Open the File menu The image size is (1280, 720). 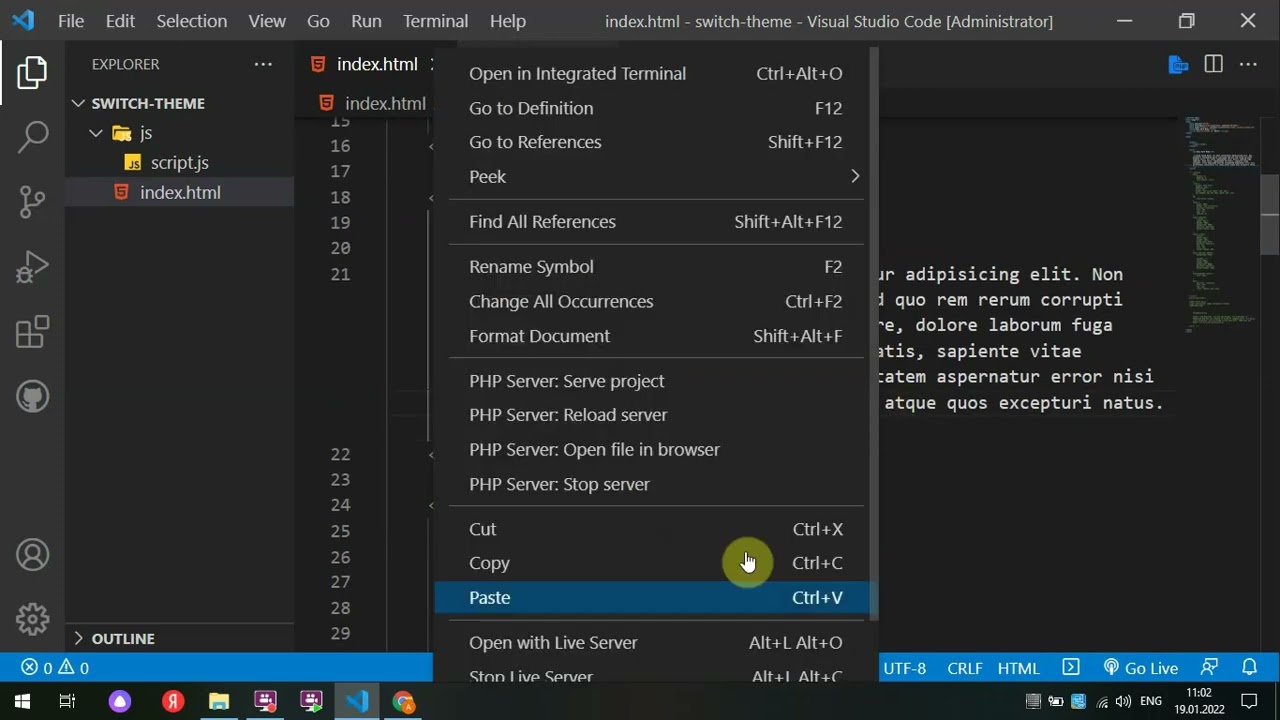click(x=71, y=21)
